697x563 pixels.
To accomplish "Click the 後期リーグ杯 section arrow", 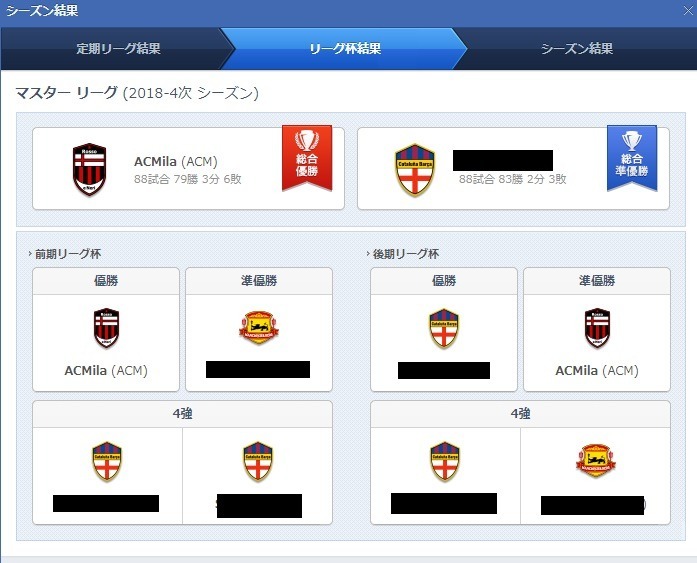I will click(x=368, y=254).
